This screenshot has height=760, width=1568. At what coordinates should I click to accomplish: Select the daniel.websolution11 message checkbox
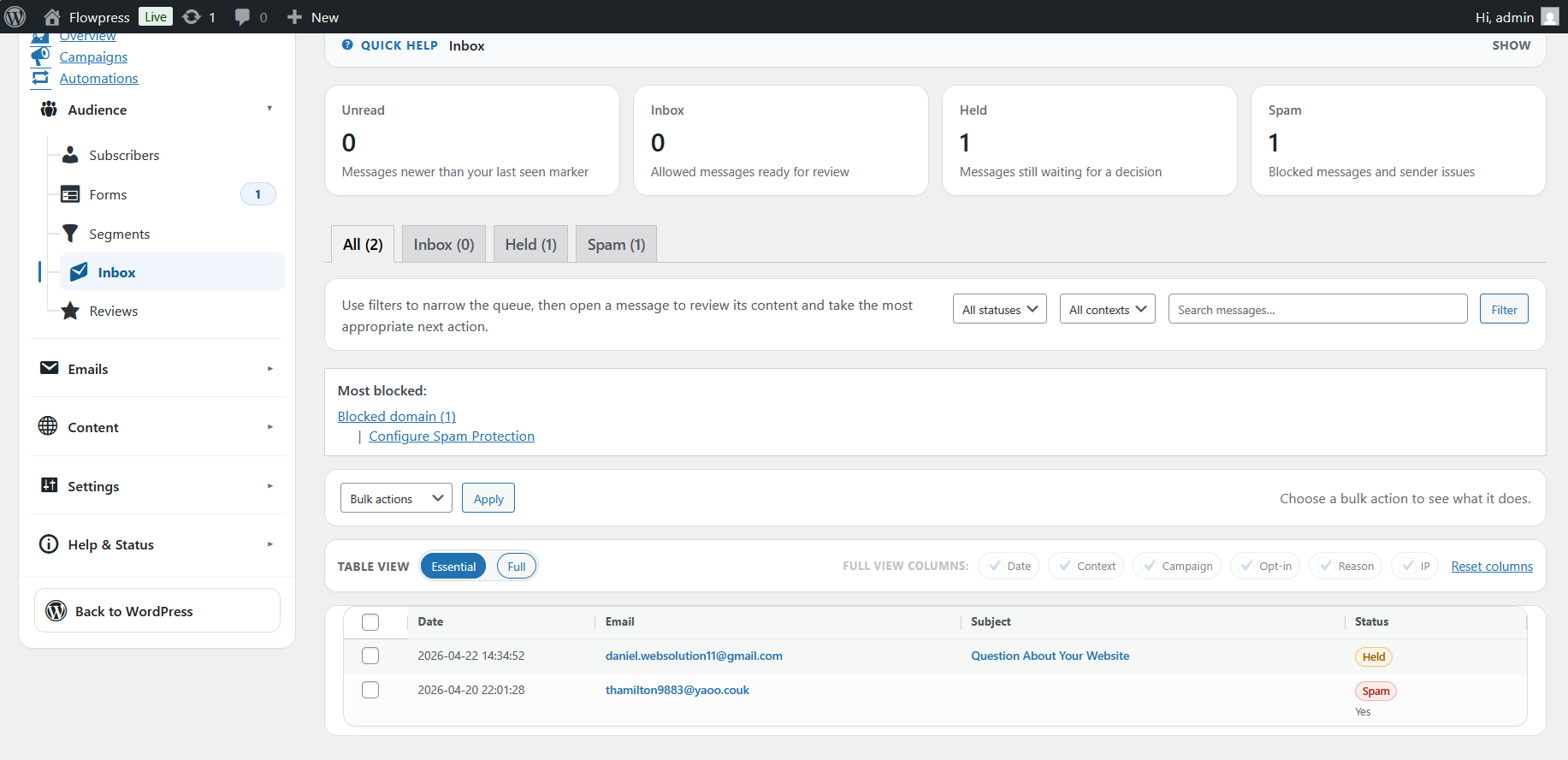(x=370, y=656)
